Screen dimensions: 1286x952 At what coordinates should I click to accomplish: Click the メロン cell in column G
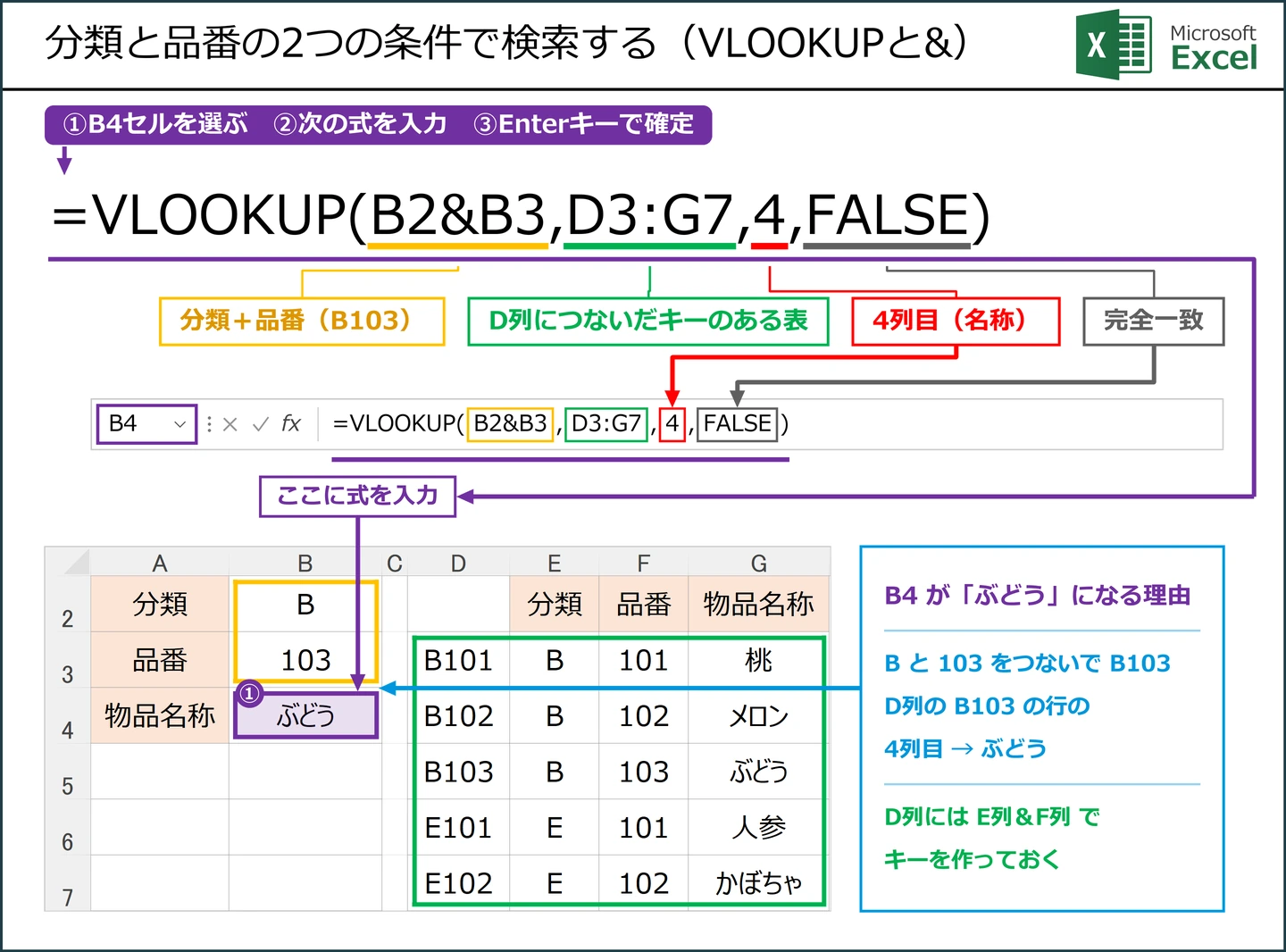[x=759, y=715]
